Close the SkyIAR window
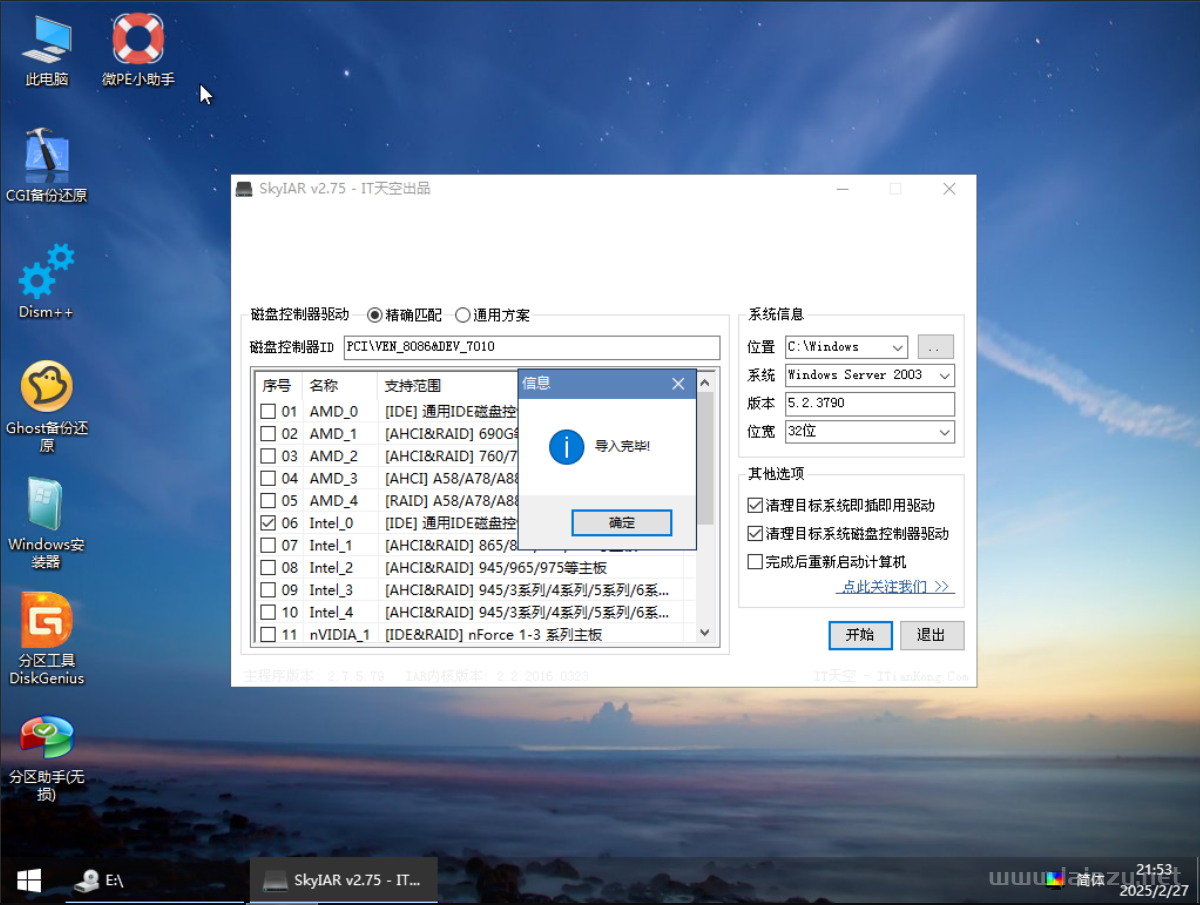1200x905 pixels. 949,189
